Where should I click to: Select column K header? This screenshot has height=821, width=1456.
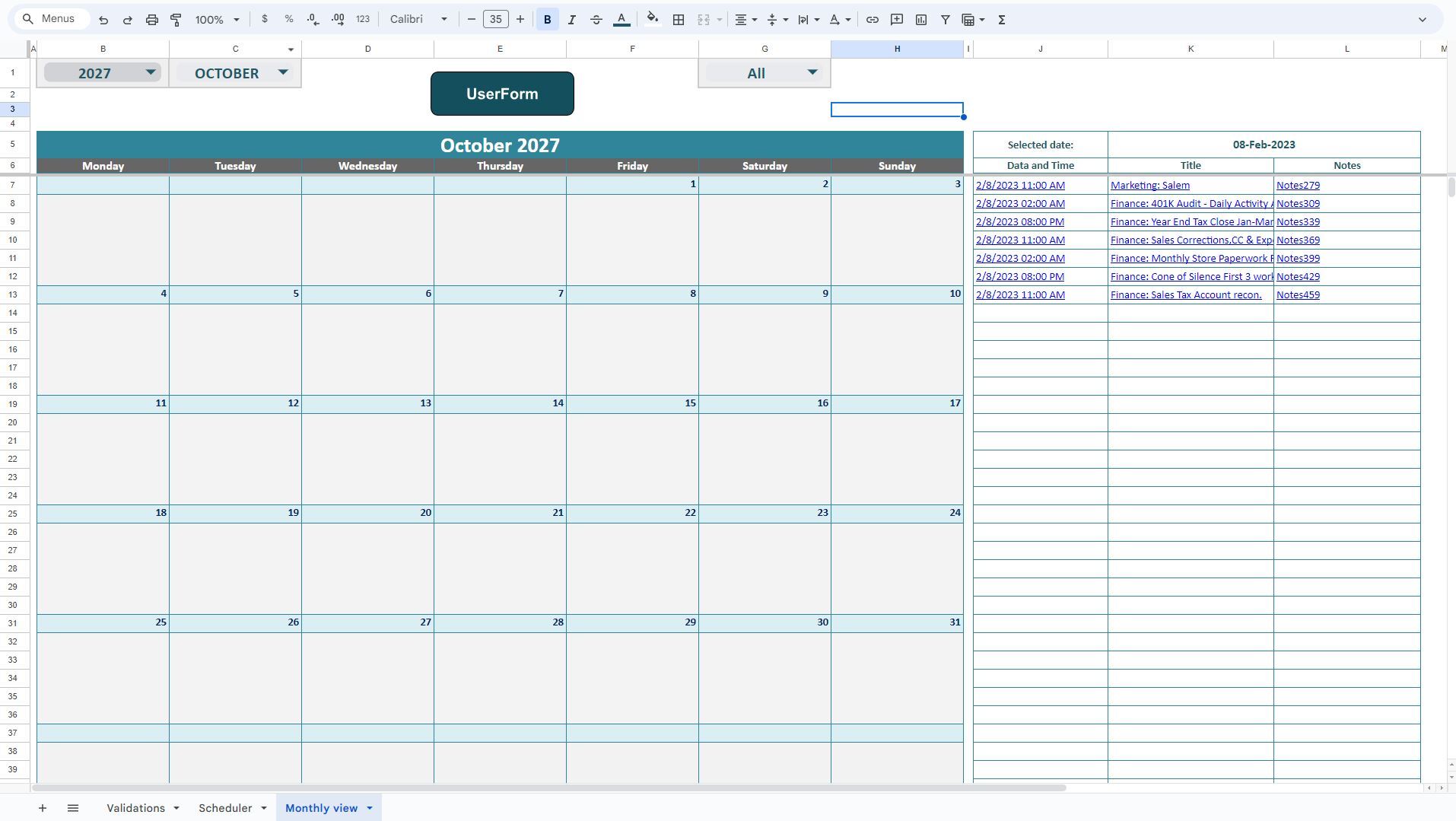click(x=1191, y=49)
